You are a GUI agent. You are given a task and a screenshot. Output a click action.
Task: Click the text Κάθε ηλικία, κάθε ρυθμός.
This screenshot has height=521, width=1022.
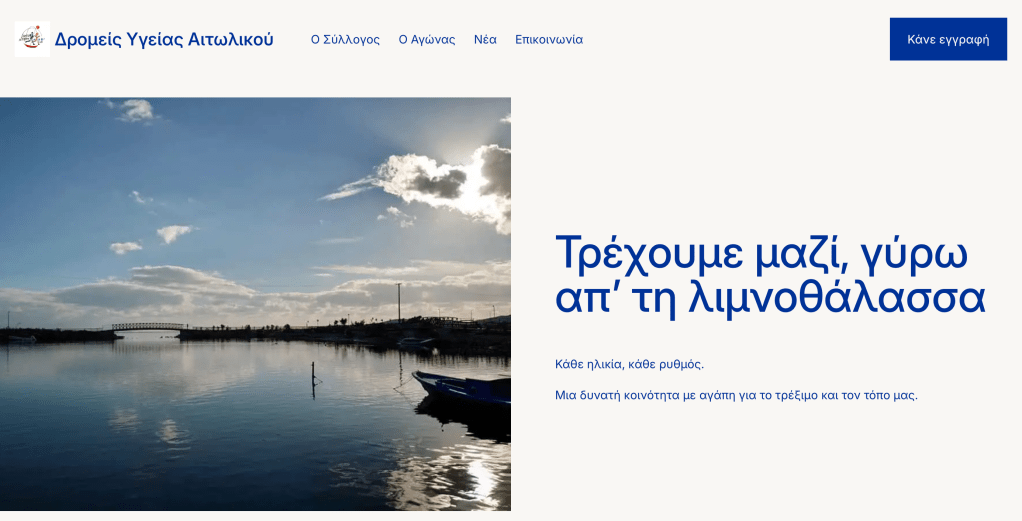(x=629, y=365)
